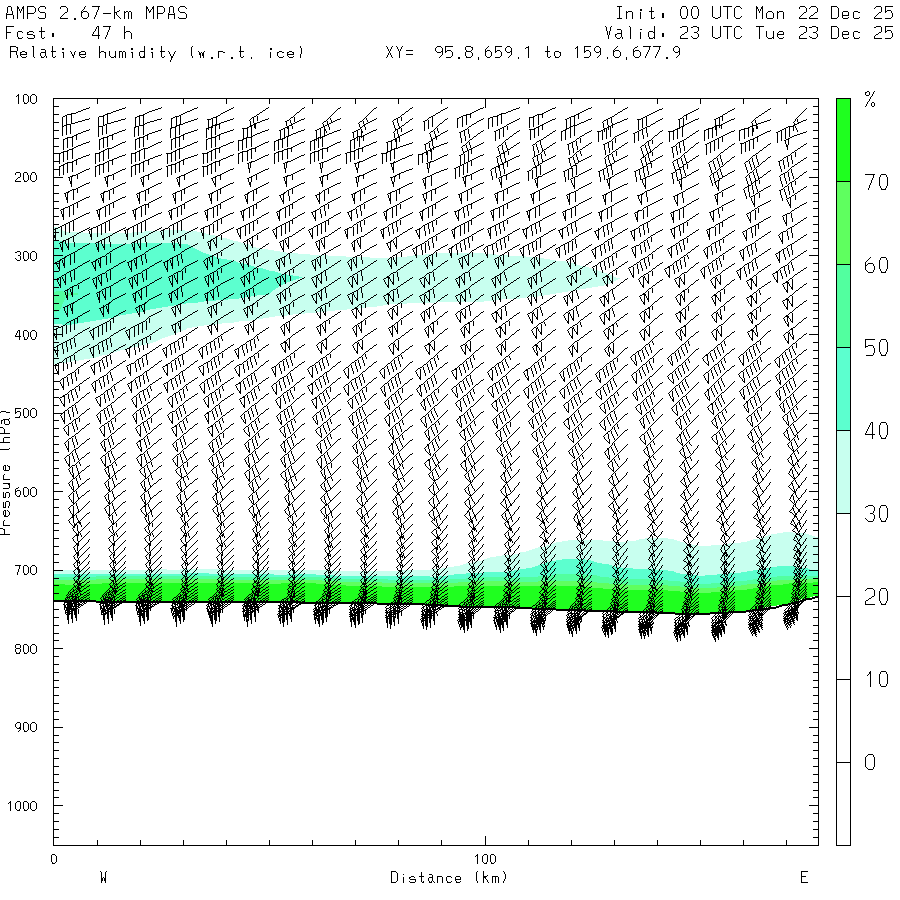
Task: Click the 'E' east direction label
Action: pos(804,878)
